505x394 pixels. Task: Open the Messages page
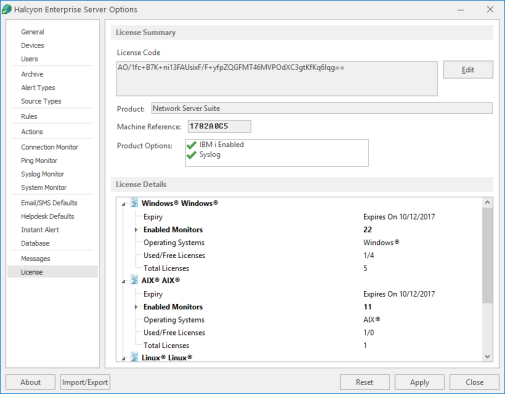point(35,259)
